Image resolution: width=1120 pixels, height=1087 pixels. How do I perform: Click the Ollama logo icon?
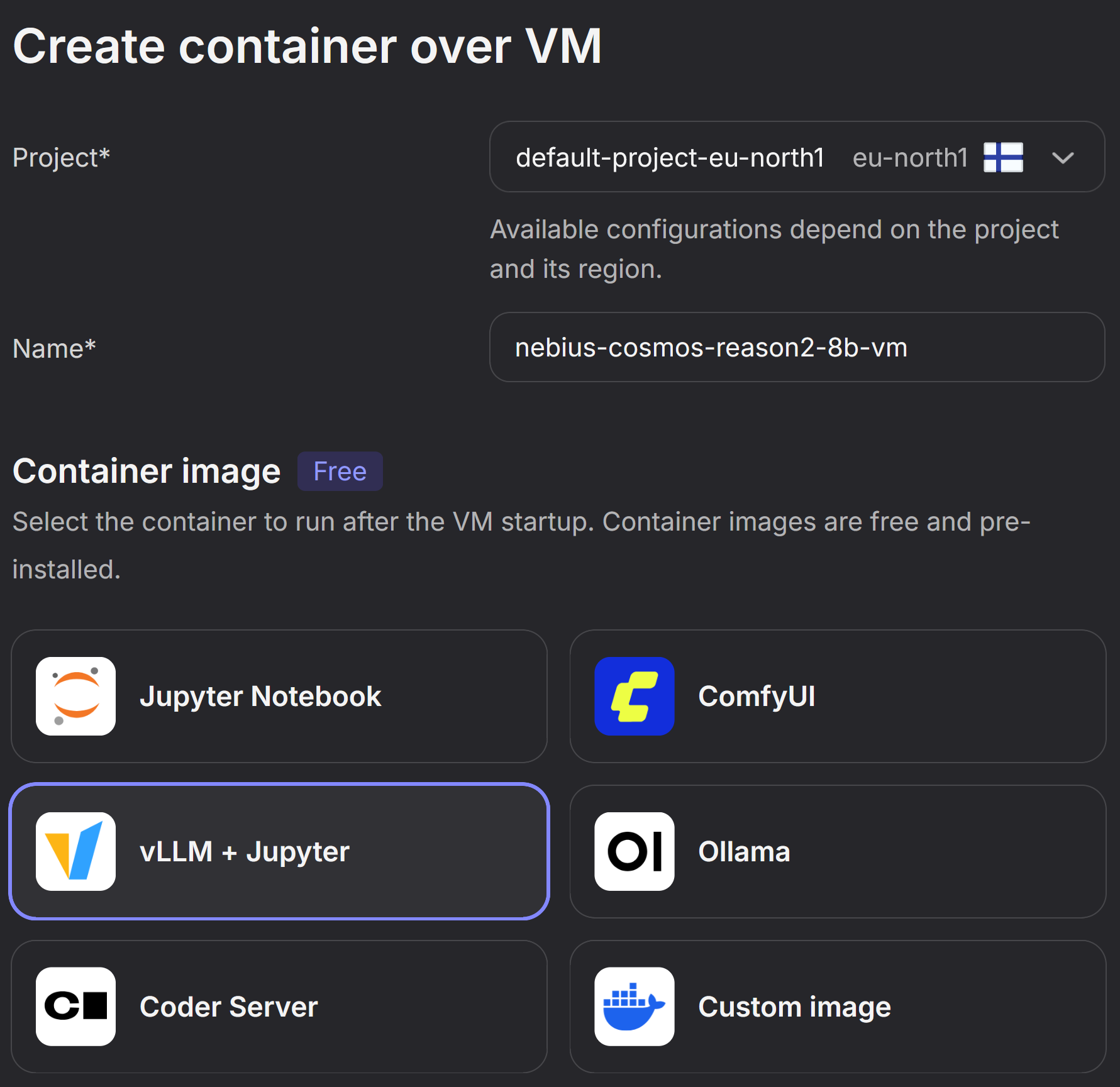(x=634, y=851)
